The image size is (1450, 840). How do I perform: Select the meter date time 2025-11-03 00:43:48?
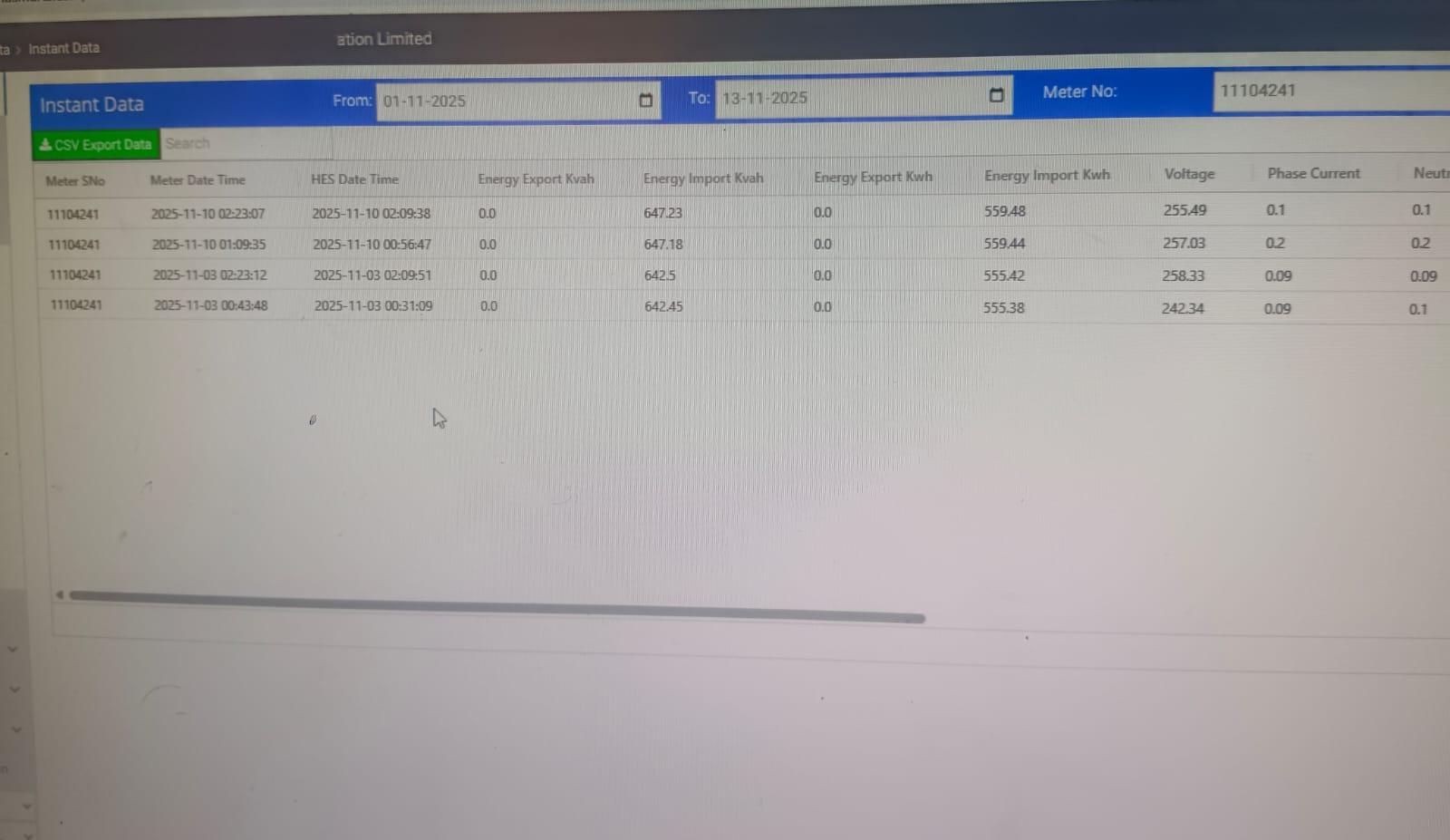click(210, 305)
